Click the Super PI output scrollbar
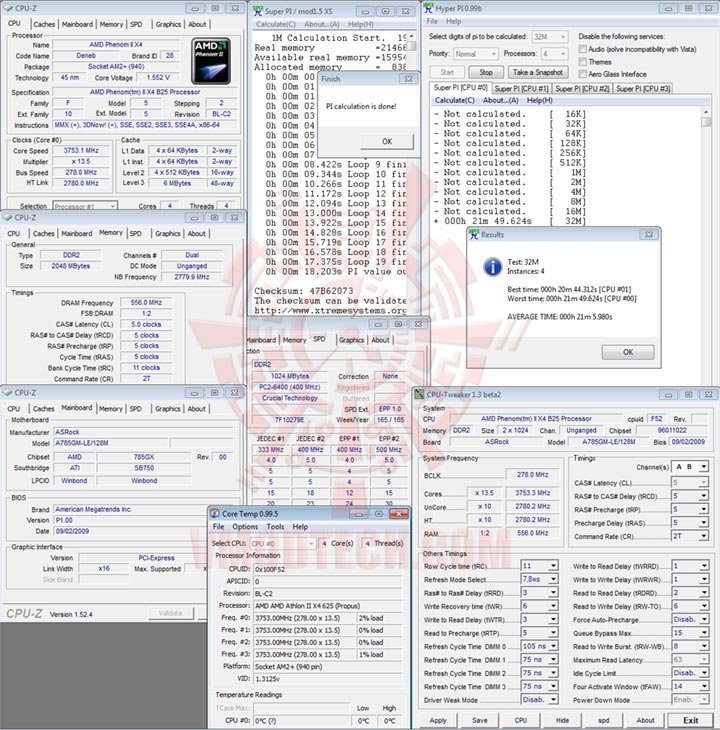This screenshot has height=730, width=720. [412, 46]
